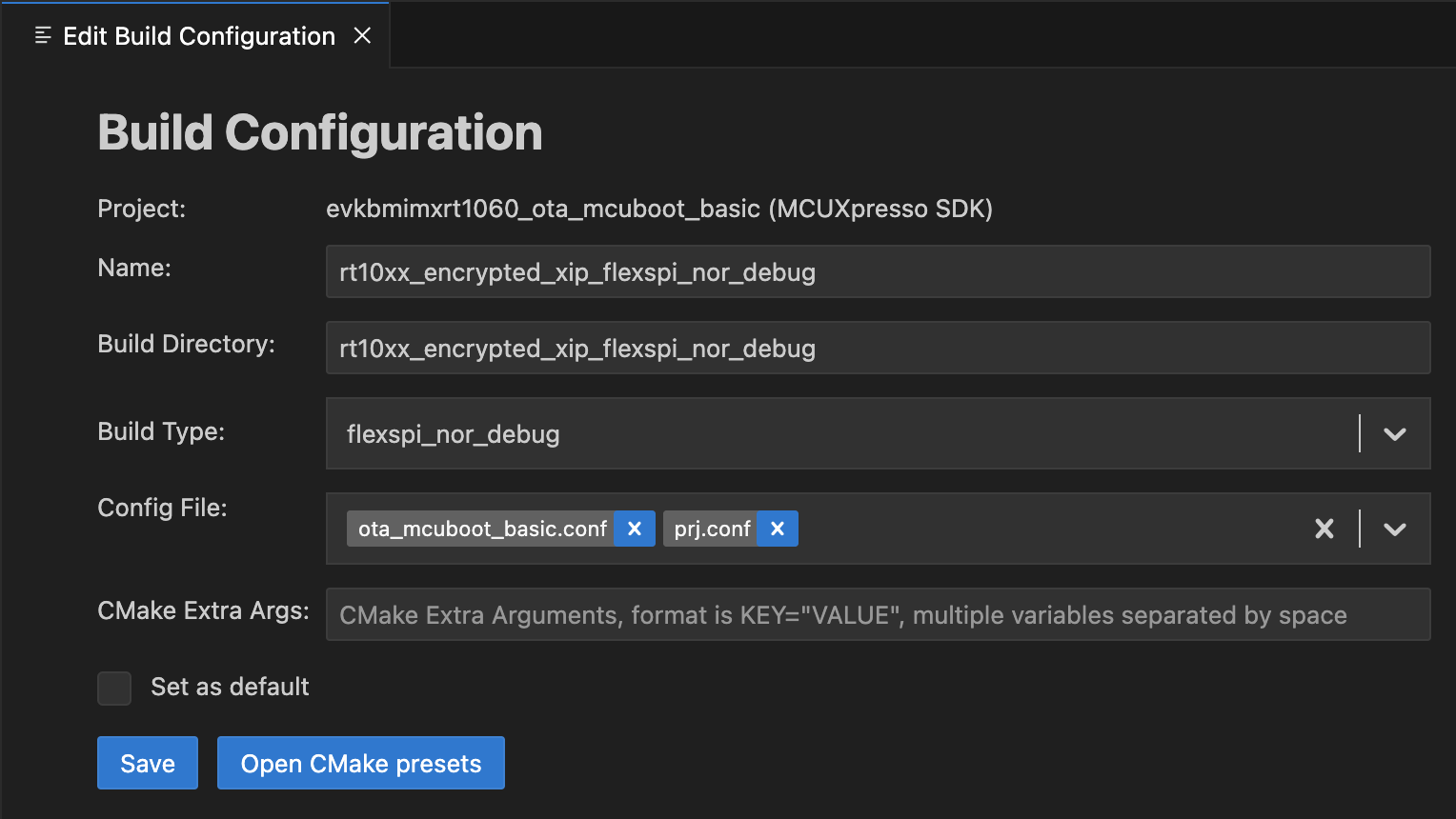Image resolution: width=1456 pixels, height=819 pixels.
Task: Select the Edit Build Configuration tab
Action: point(198,36)
